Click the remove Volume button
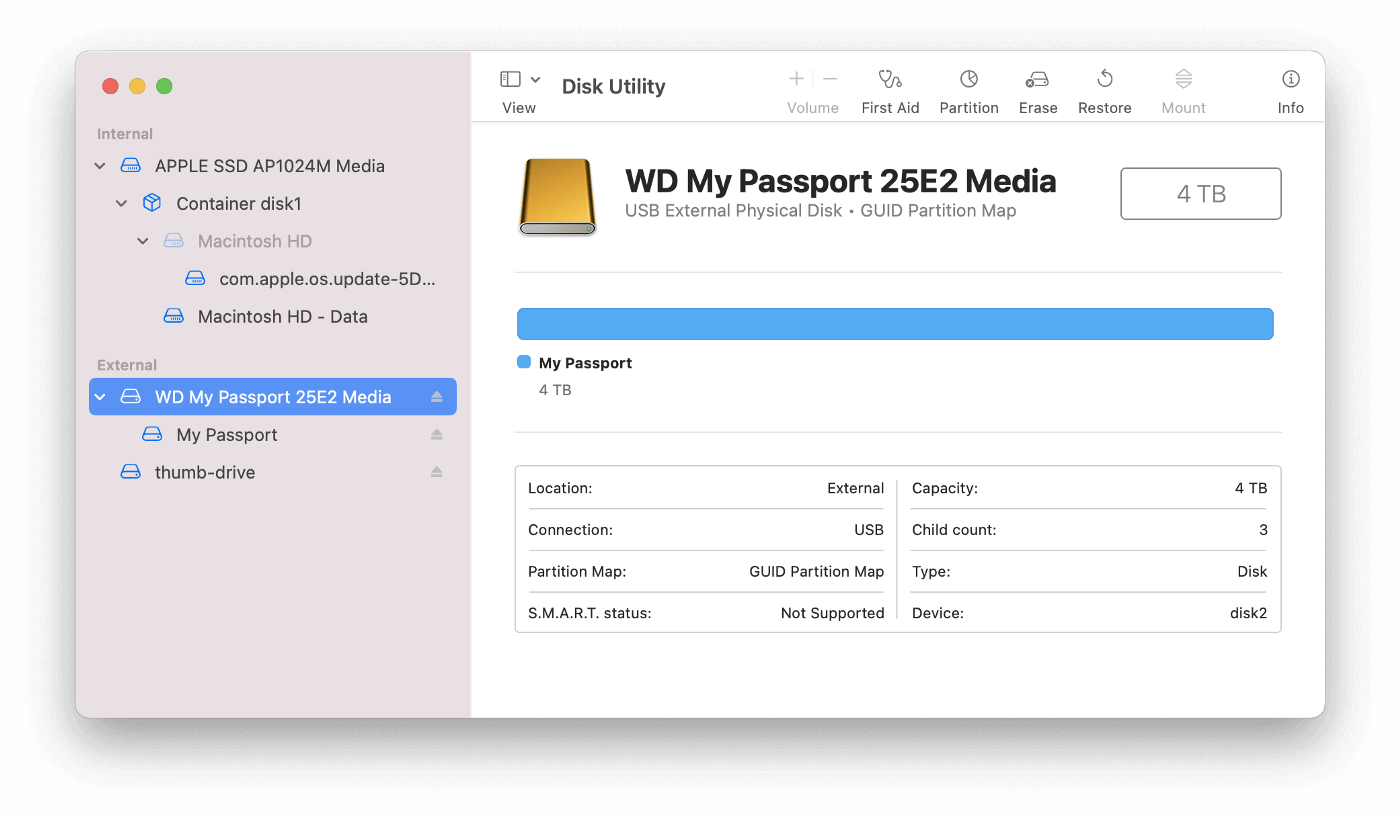This screenshot has height=817, width=1400. (829, 78)
